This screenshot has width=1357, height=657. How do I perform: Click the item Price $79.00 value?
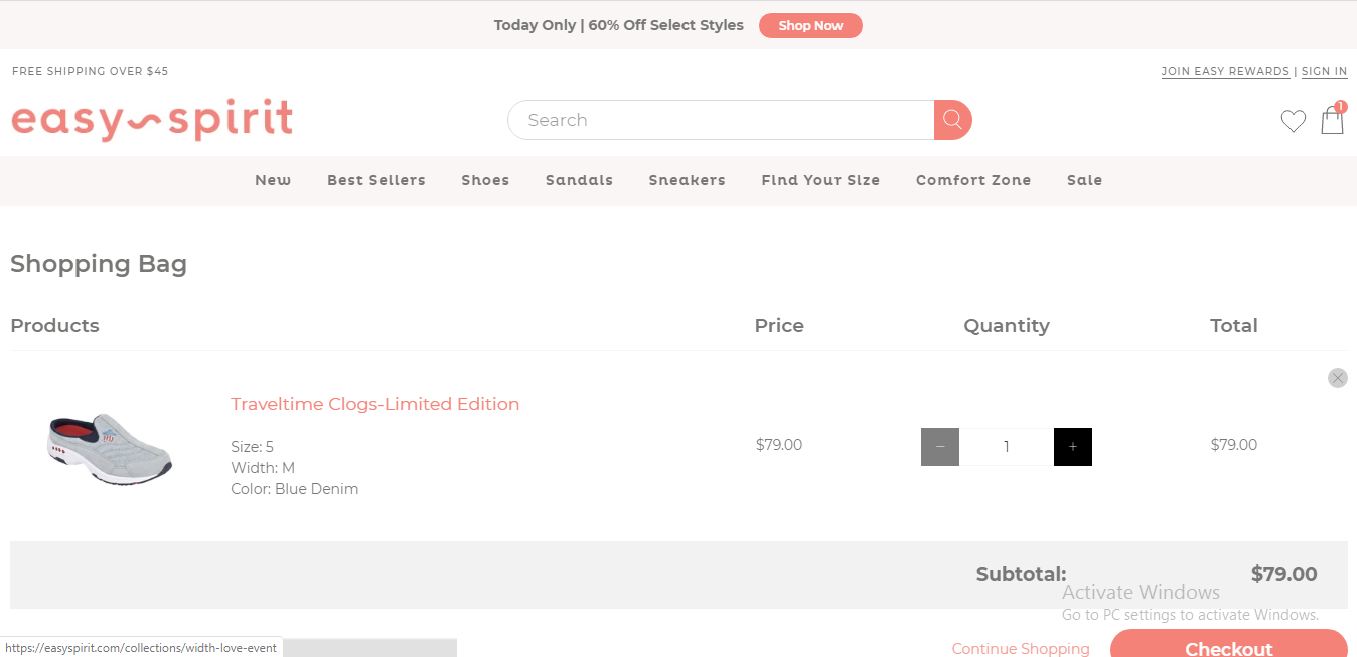(x=779, y=445)
